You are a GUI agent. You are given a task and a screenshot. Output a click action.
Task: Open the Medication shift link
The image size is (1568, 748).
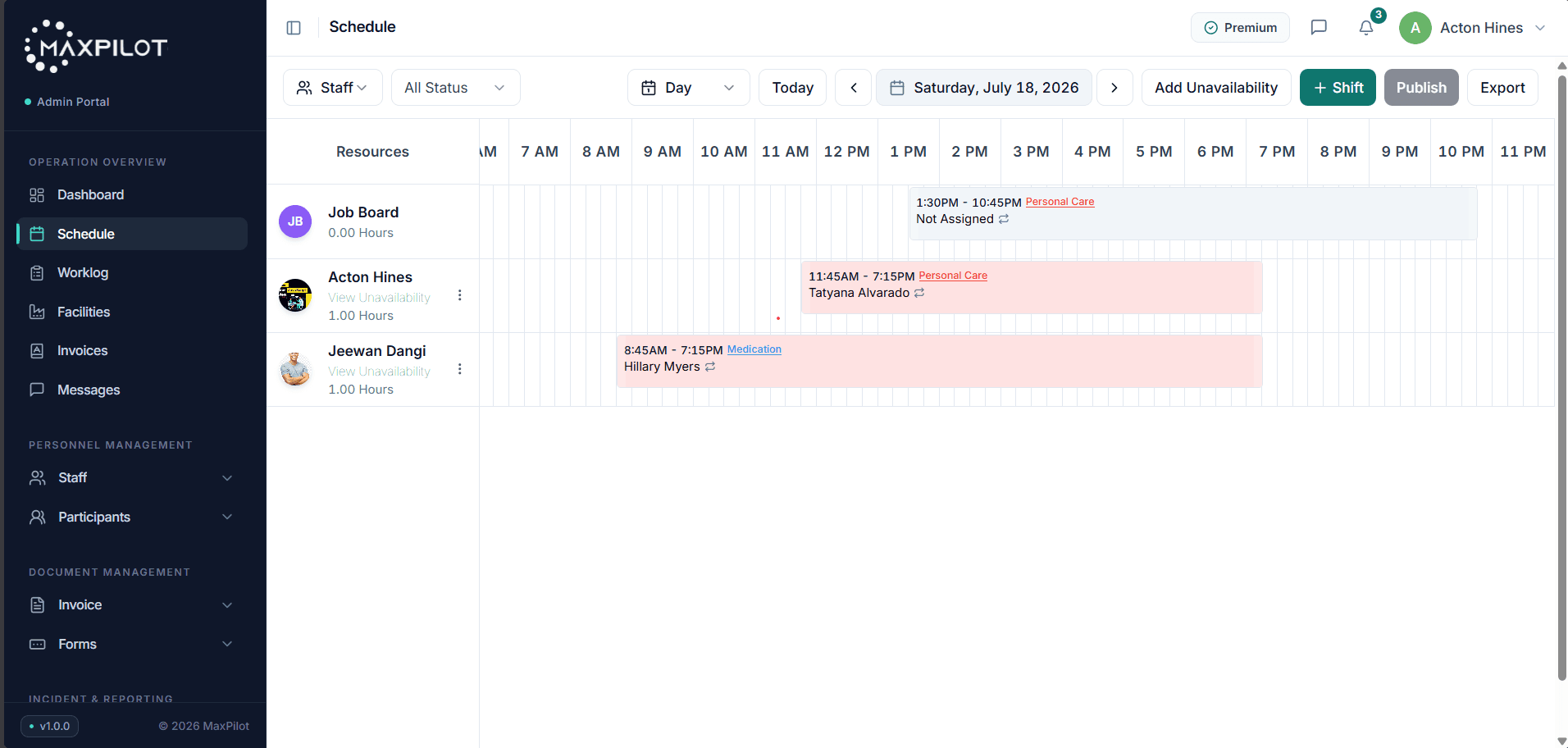tap(754, 349)
